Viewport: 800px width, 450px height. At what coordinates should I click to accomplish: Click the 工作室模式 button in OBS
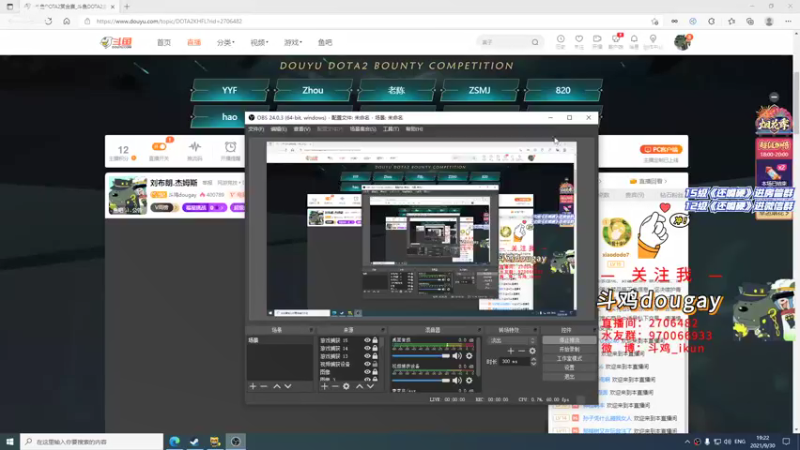coord(569,359)
